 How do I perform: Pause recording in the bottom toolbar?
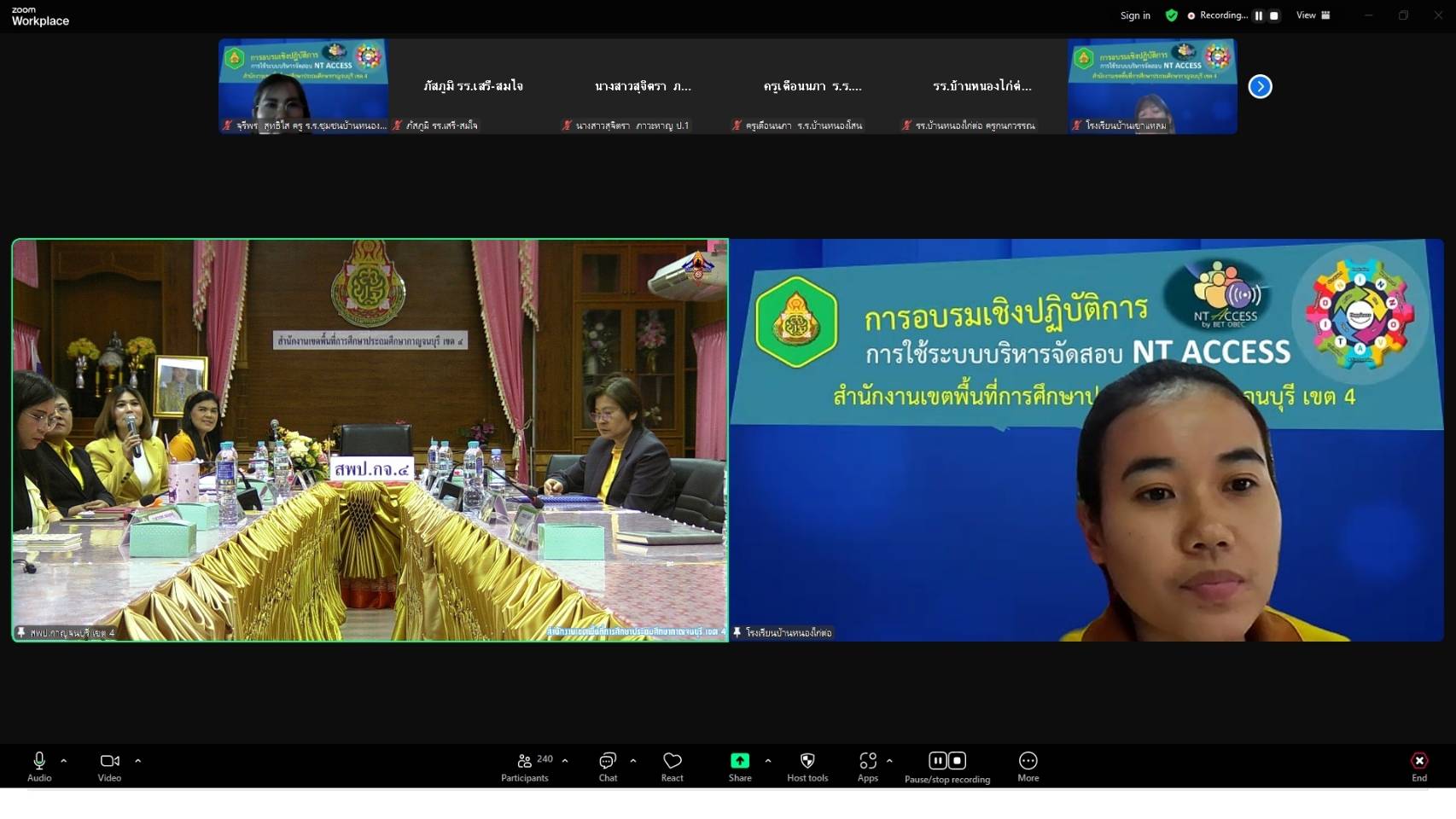(937, 760)
